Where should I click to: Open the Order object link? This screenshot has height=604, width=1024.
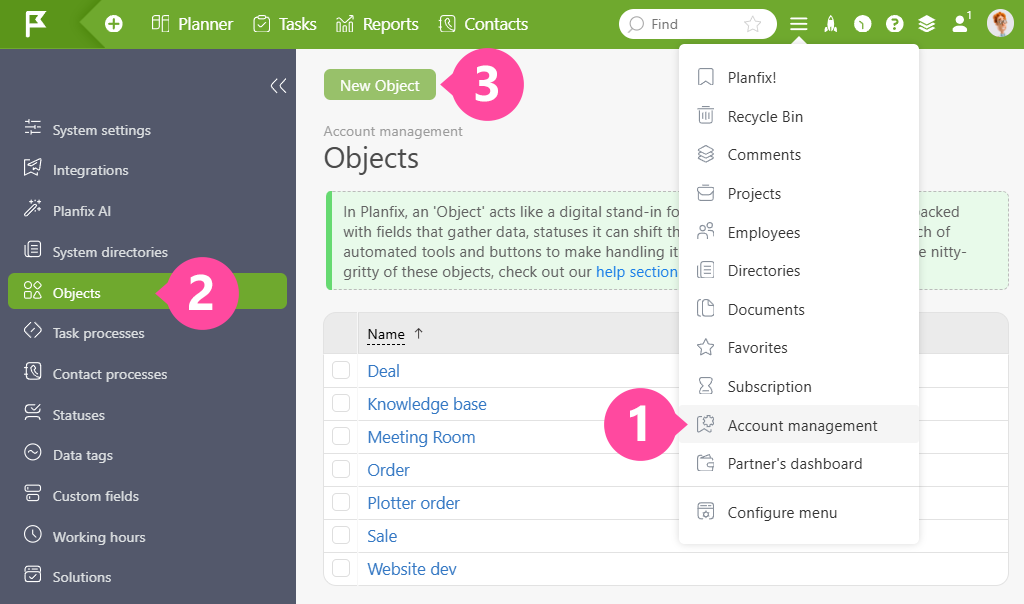pyautogui.click(x=388, y=470)
